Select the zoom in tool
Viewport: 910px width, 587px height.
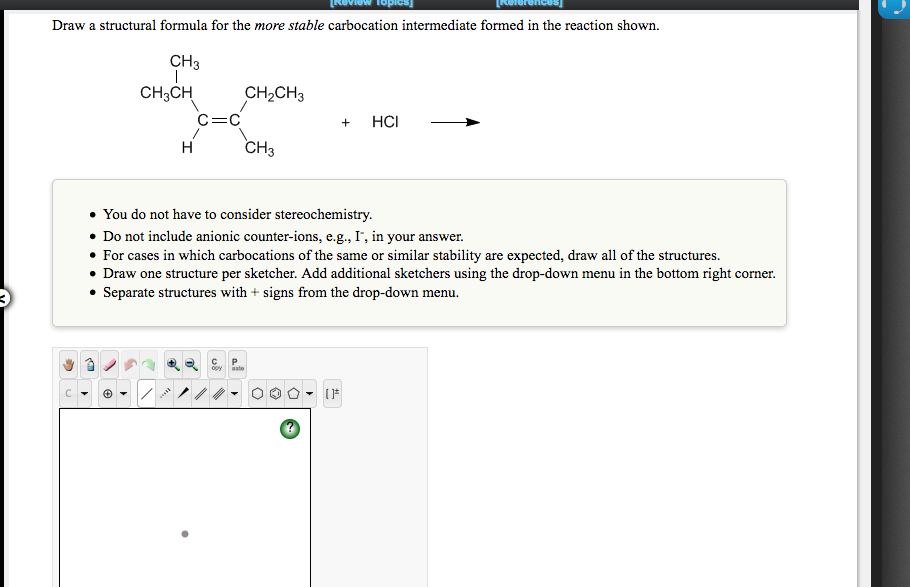174,364
